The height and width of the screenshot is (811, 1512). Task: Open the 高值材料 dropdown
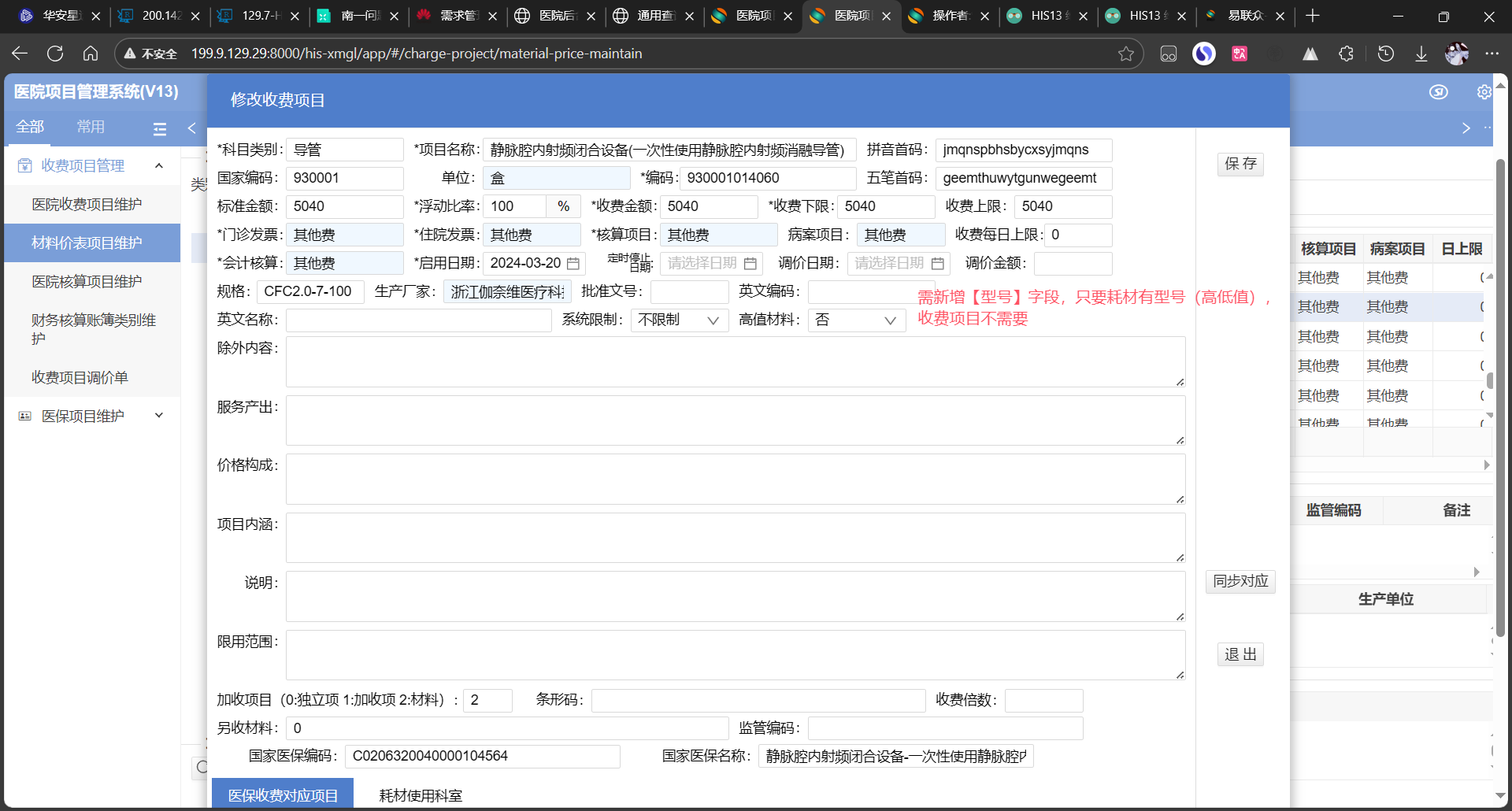pos(857,320)
